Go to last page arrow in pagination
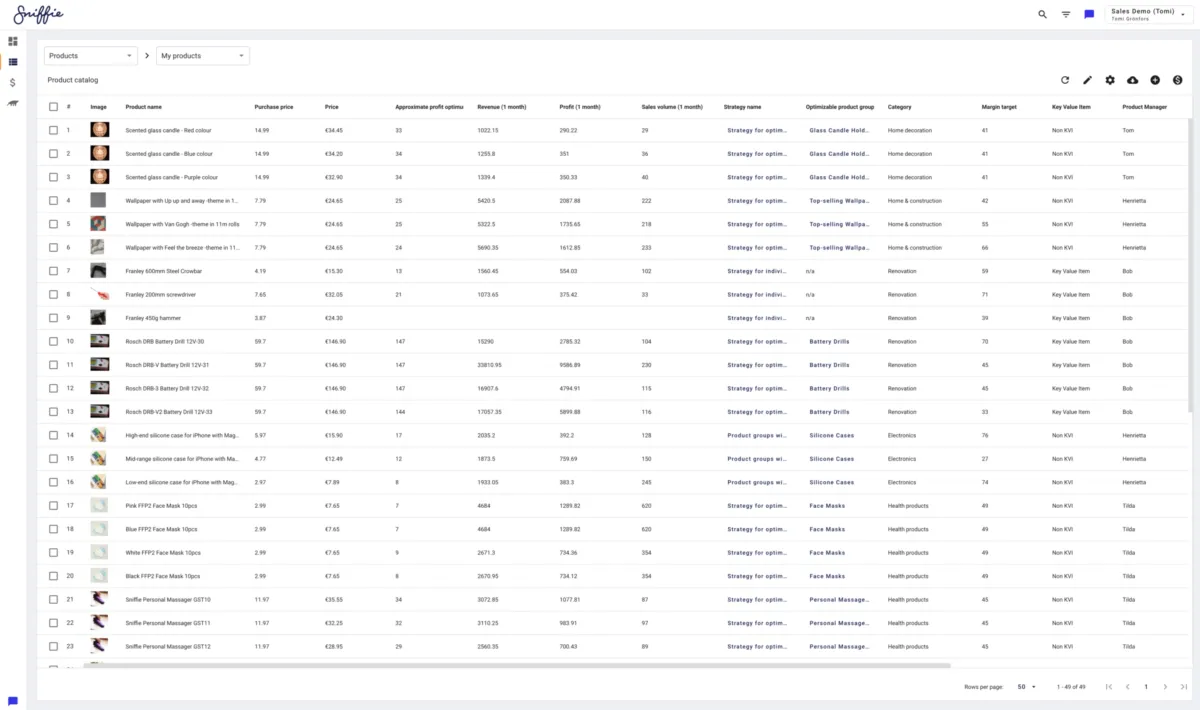The width and height of the screenshot is (1200, 710). point(1184,687)
